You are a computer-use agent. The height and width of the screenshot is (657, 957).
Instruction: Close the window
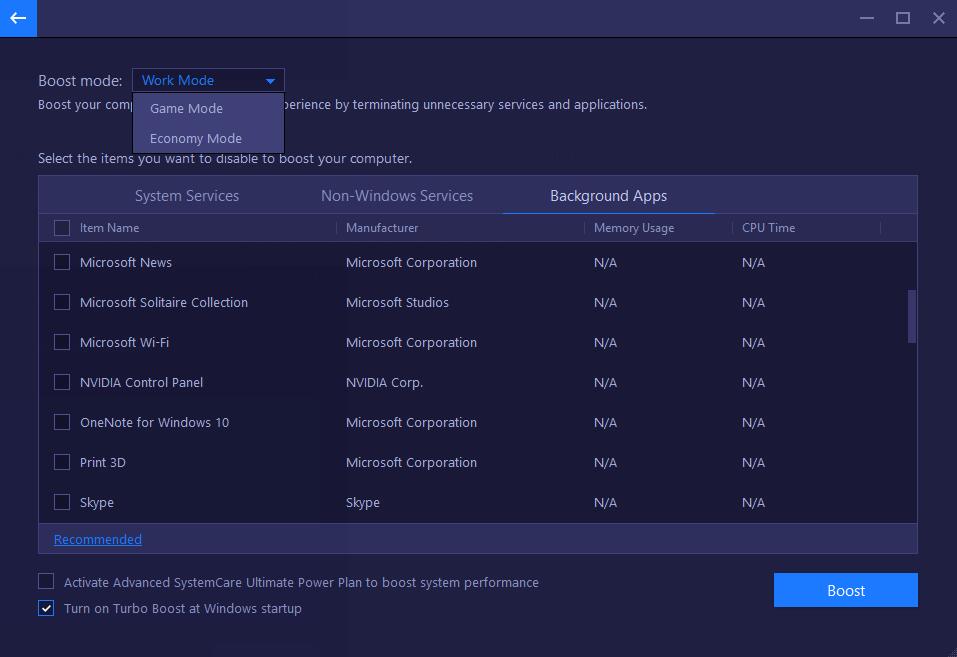point(939,18)
